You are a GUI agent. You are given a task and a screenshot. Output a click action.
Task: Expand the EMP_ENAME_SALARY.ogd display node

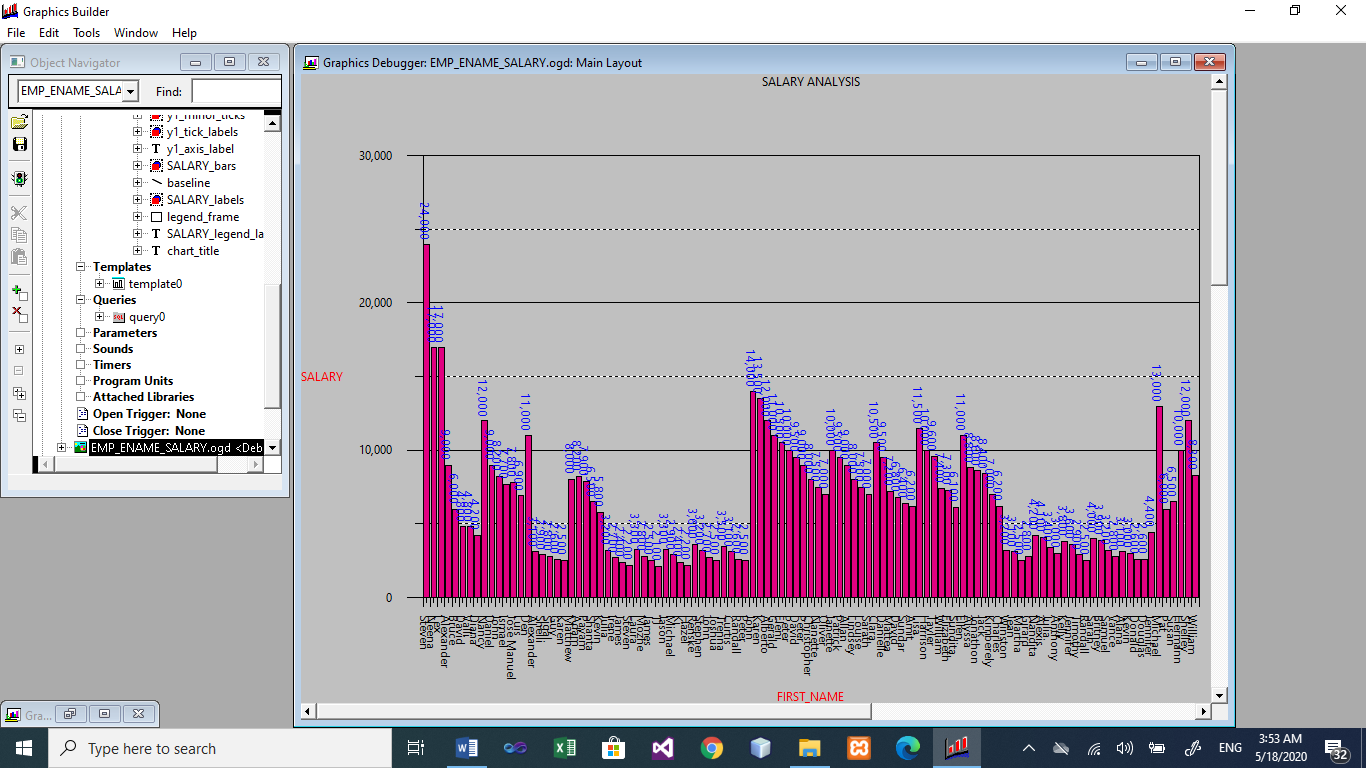coord(62,448)
